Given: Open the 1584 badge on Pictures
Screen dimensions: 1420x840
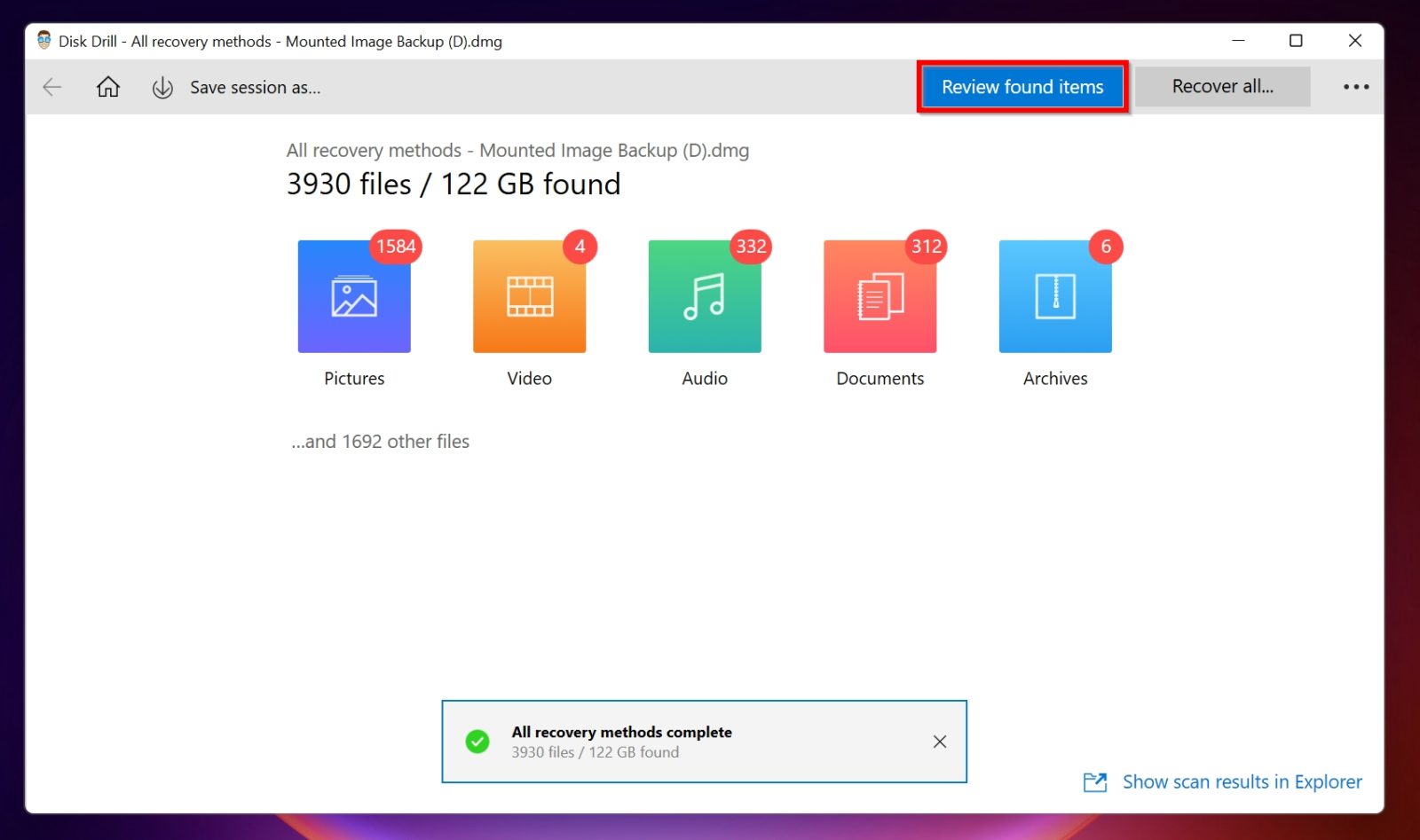Looking at the screenshot, I should [396, 247].
